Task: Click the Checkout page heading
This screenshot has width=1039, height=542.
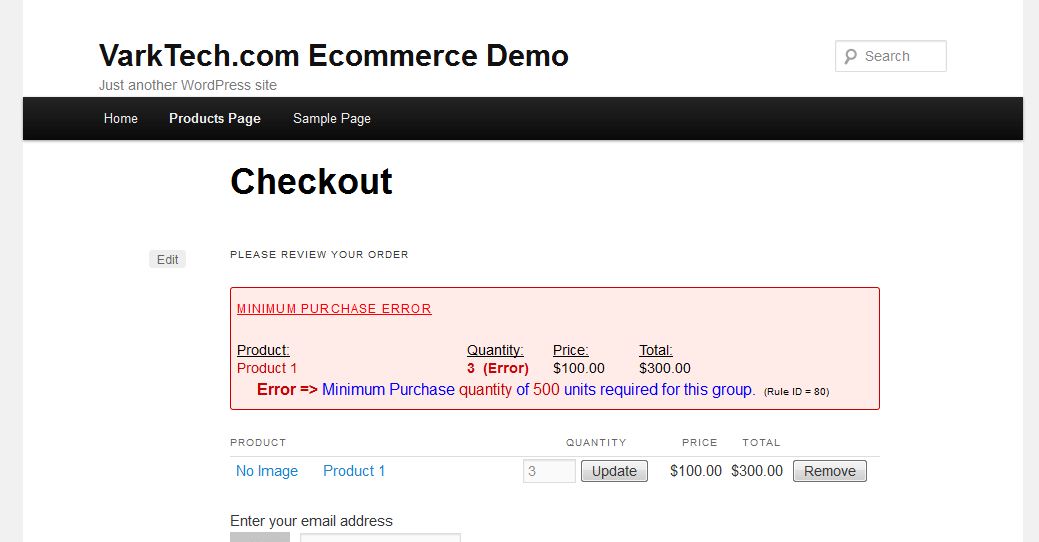Action: (x=311, y=181)
